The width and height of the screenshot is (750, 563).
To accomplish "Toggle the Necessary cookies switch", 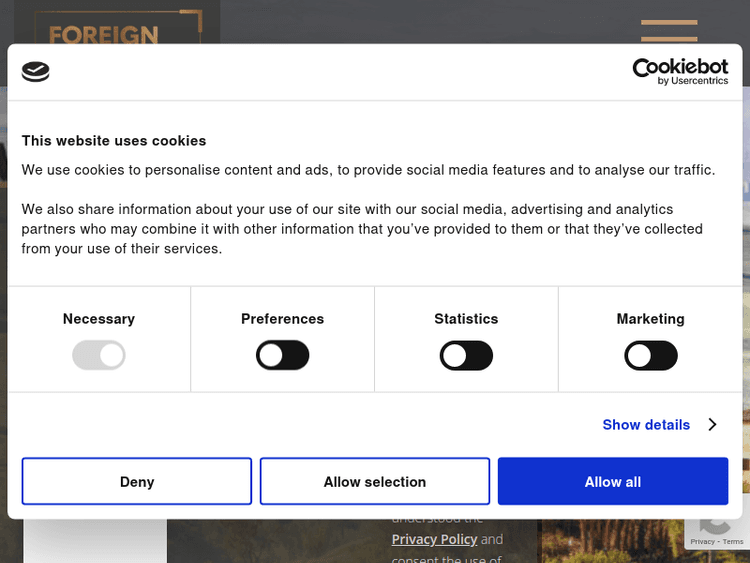I will (x=99, y=355).
